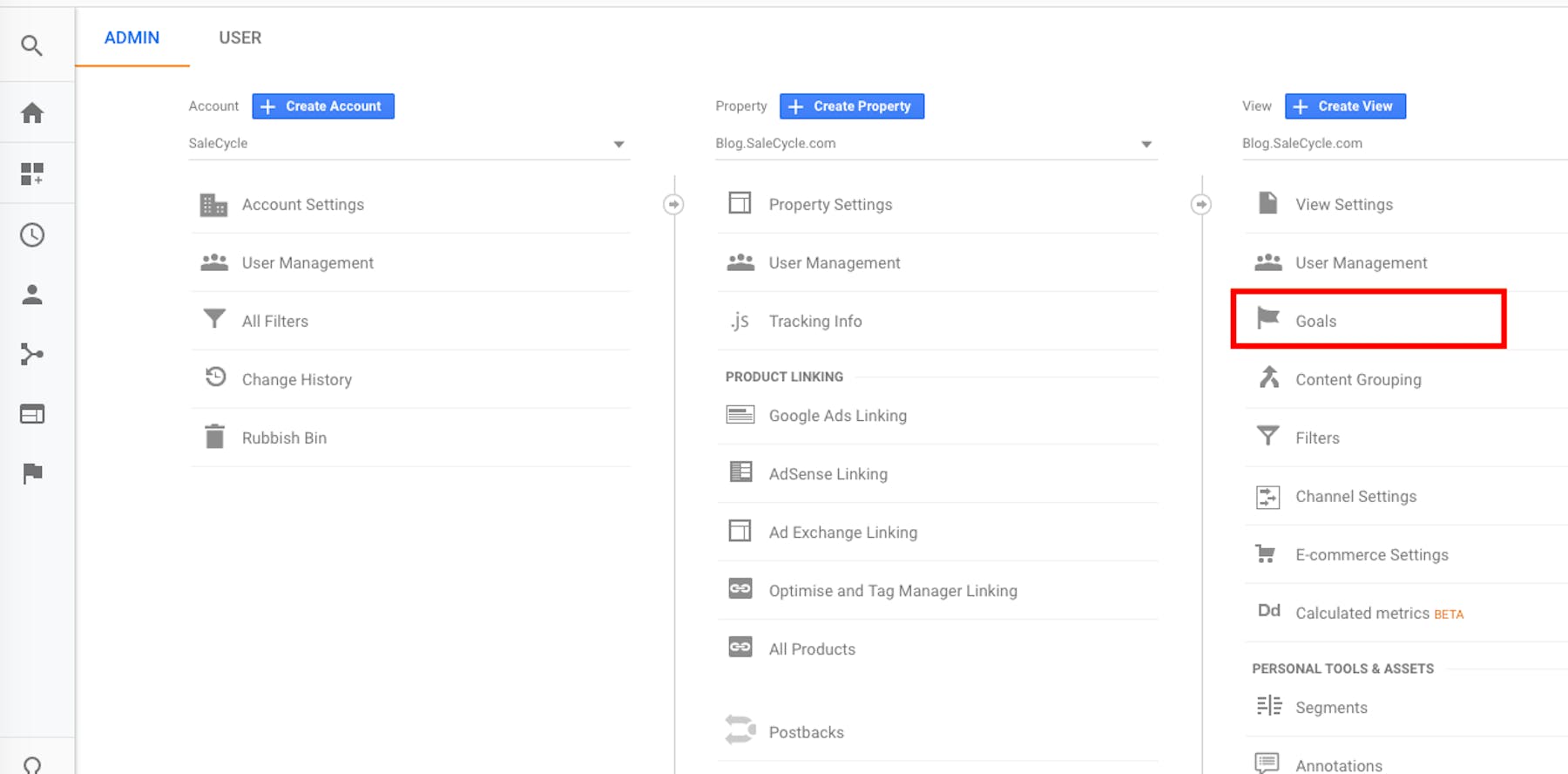Open Real-time clock icon in sidebar
The height and width of the screenshot is (774, 1568).
coord(32,234)
